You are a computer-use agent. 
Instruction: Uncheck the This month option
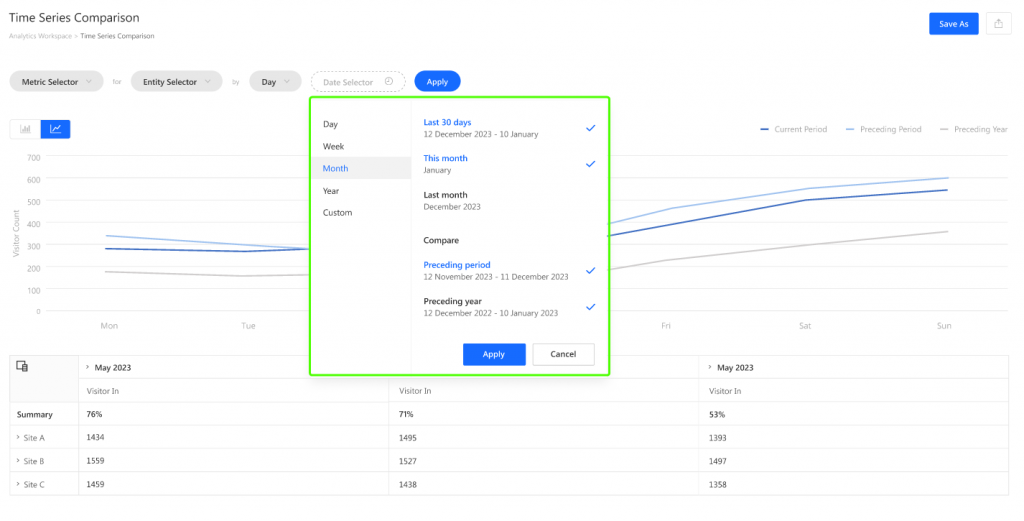coord(590,164)
